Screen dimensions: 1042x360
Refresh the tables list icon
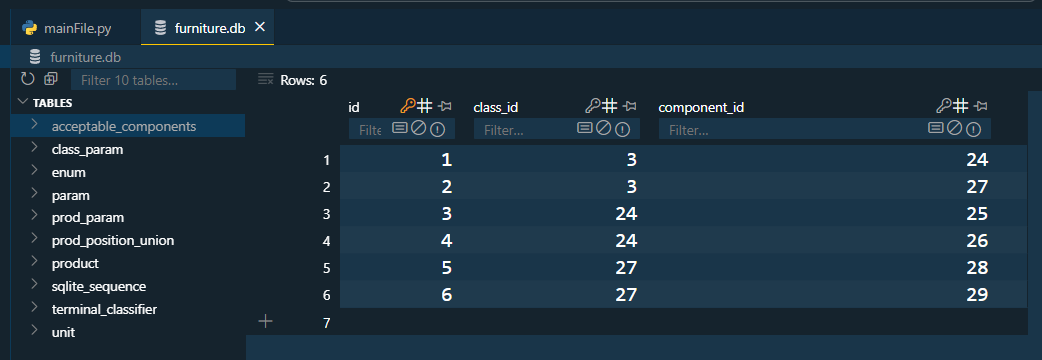(27, 79)
